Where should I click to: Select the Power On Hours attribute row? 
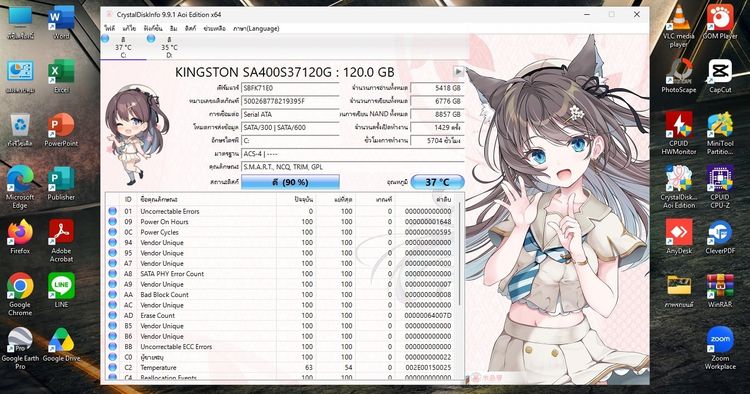click(x=282, y=222)
